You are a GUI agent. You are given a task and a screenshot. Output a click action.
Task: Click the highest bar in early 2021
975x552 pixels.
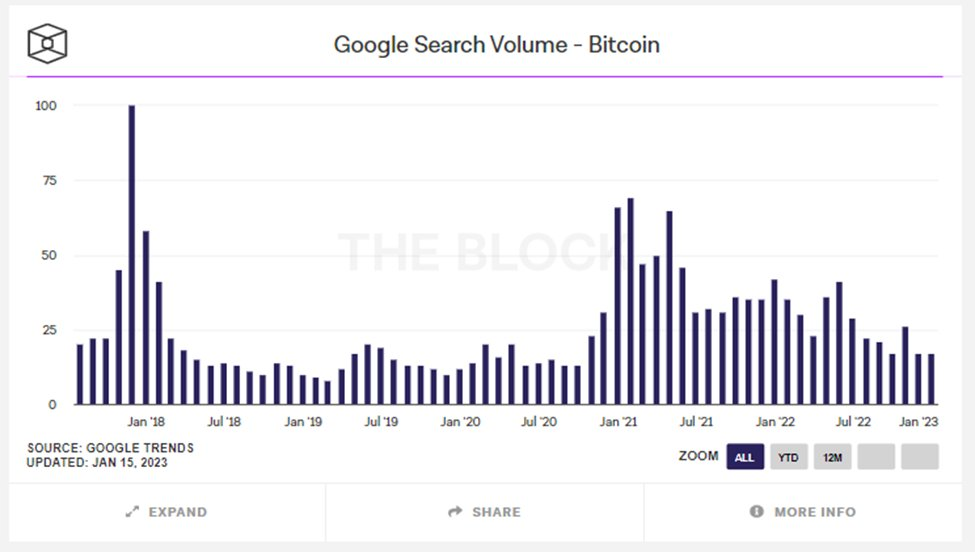click(631, 302)
